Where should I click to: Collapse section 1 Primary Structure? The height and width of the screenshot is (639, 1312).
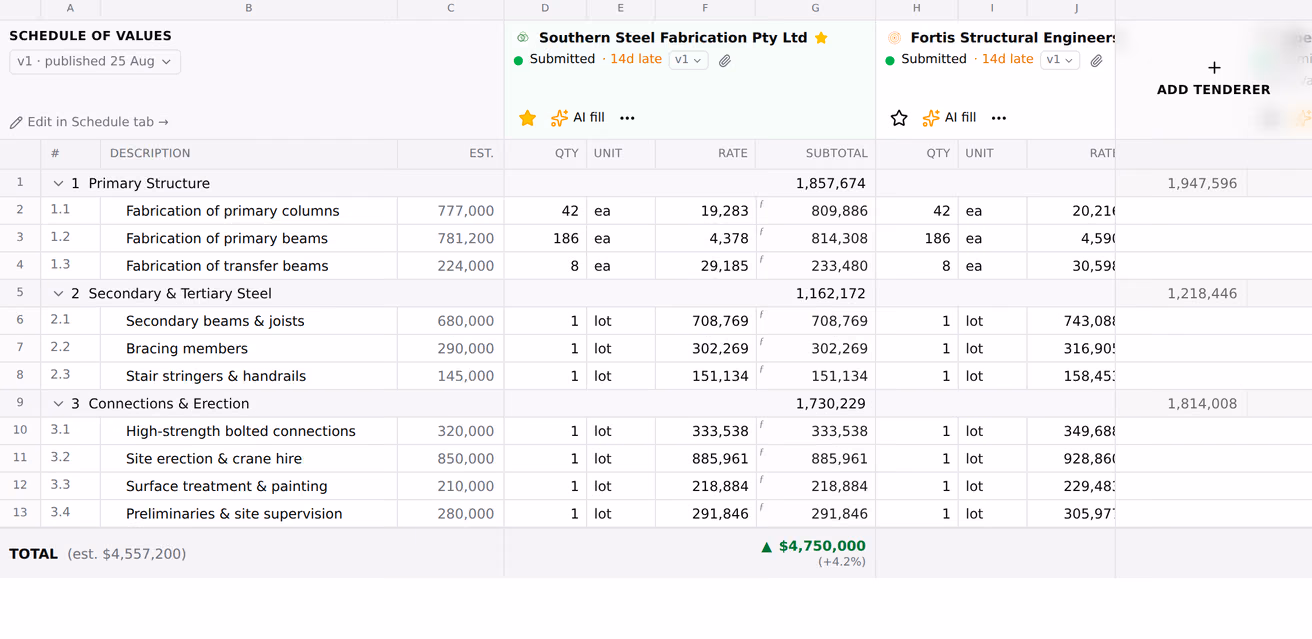click(58, 184)
